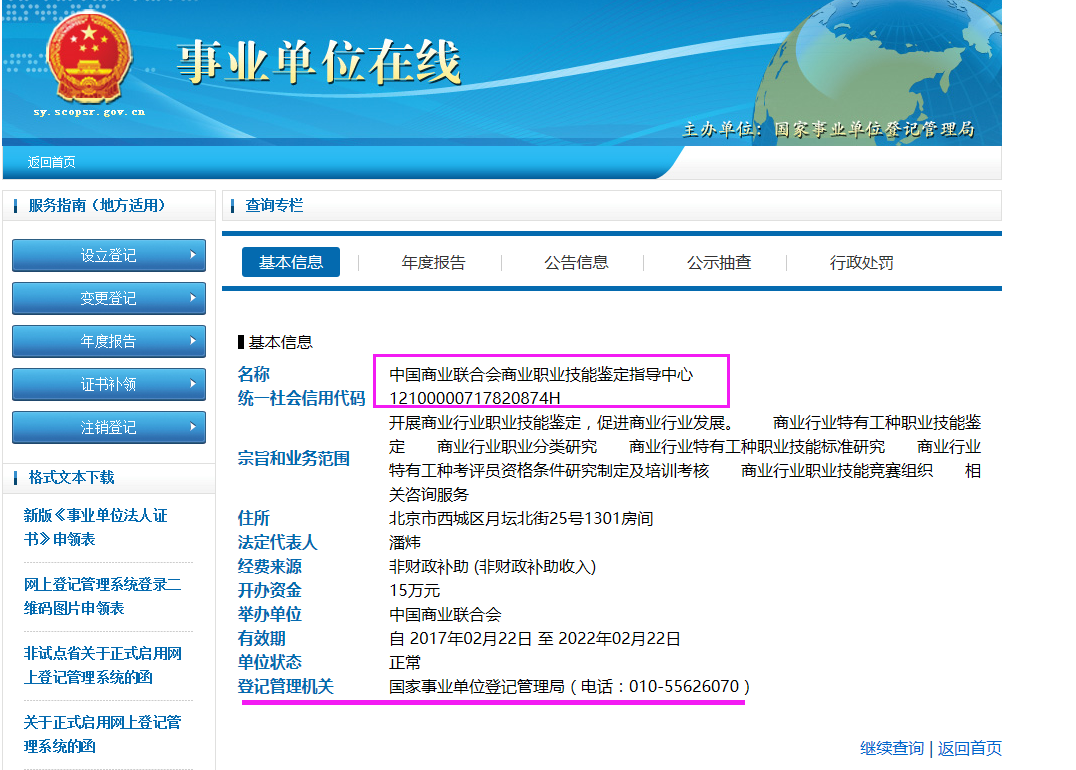Click the 主办单位 国家事业单位登记管理局 banner text
1076x770 pixels.
828,129
